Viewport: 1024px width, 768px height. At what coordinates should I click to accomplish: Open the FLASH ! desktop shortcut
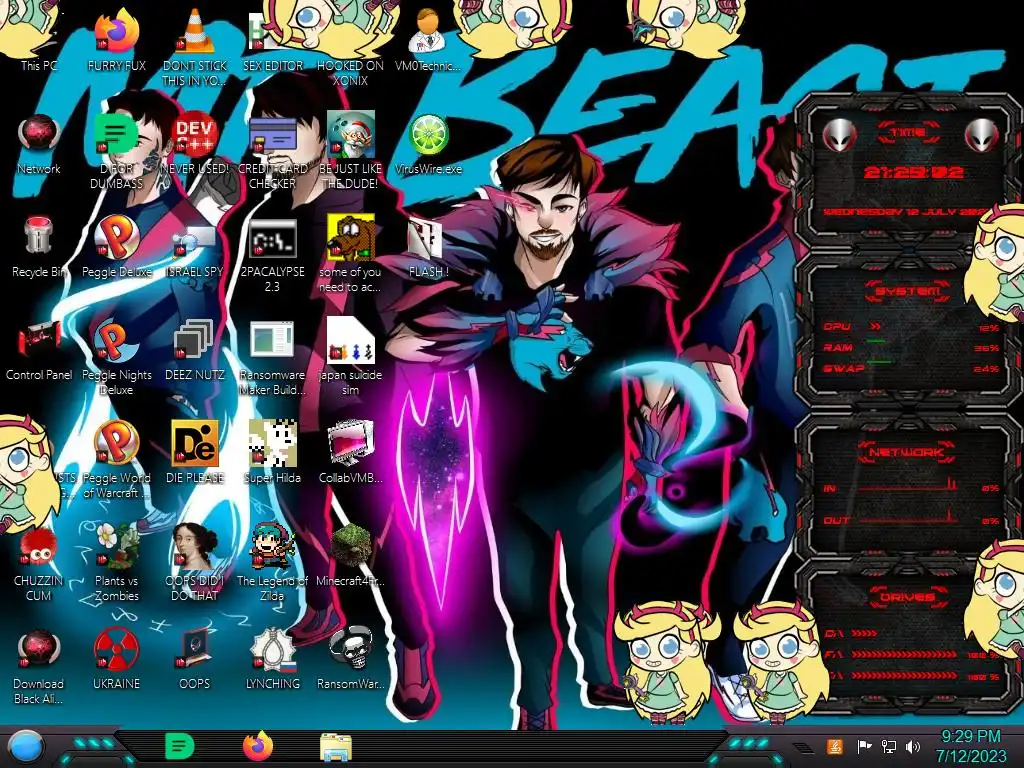[428, 247]
